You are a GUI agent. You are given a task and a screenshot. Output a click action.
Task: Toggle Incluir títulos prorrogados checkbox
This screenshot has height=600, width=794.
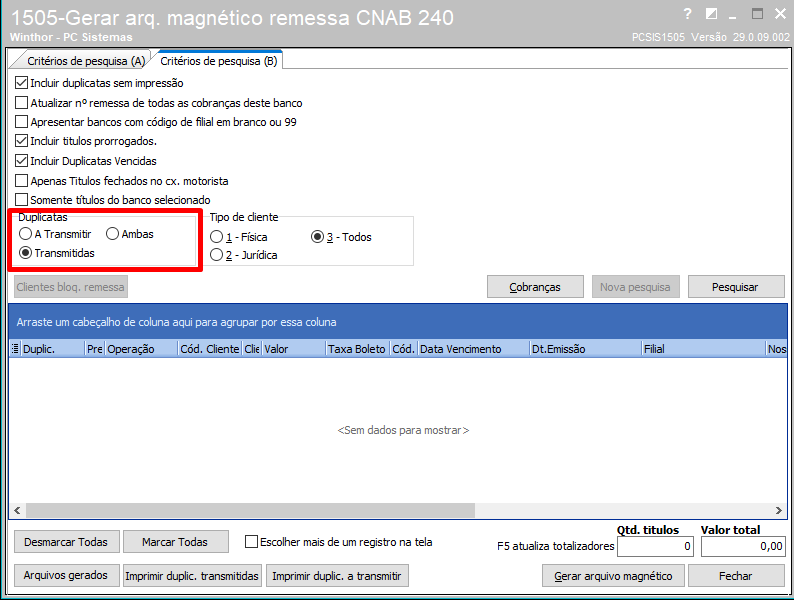[x=21, y=141]
